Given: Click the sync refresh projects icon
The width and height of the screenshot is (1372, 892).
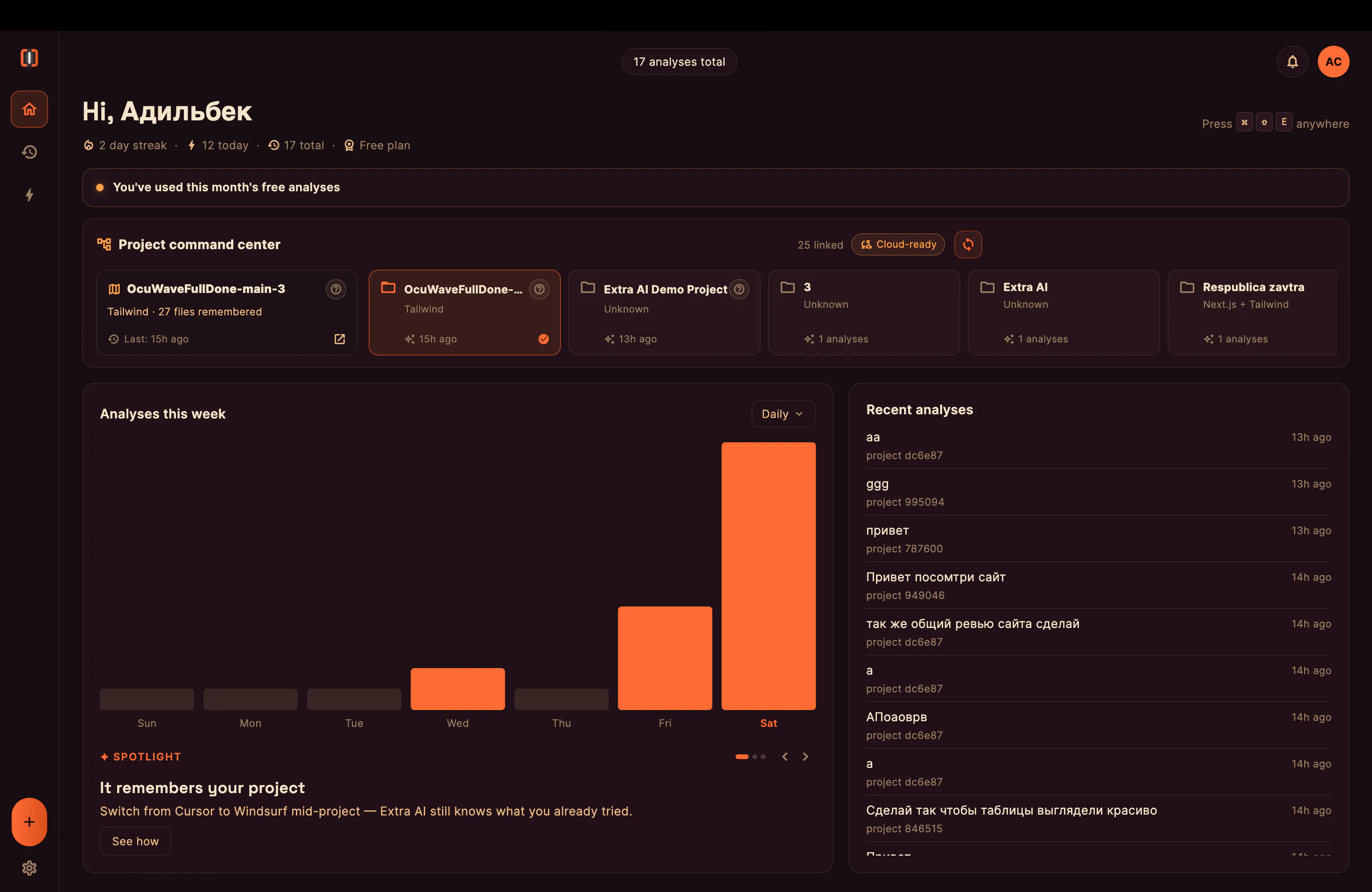Looking at the screenshot, I should pyautogui.click(x=968, y=244).
